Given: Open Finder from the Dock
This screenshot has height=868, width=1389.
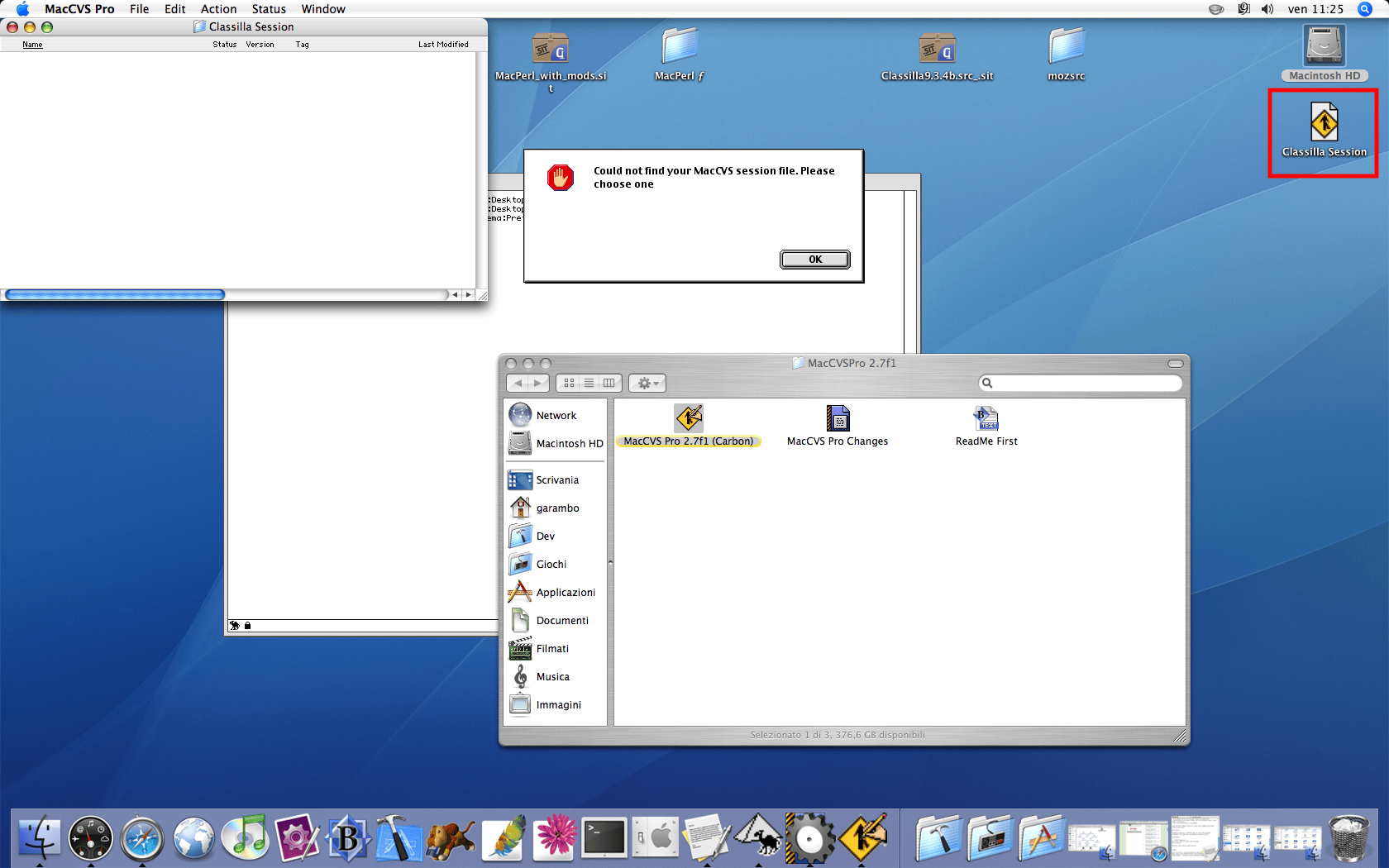Looking at the screenshot, I should coord(39,838).
